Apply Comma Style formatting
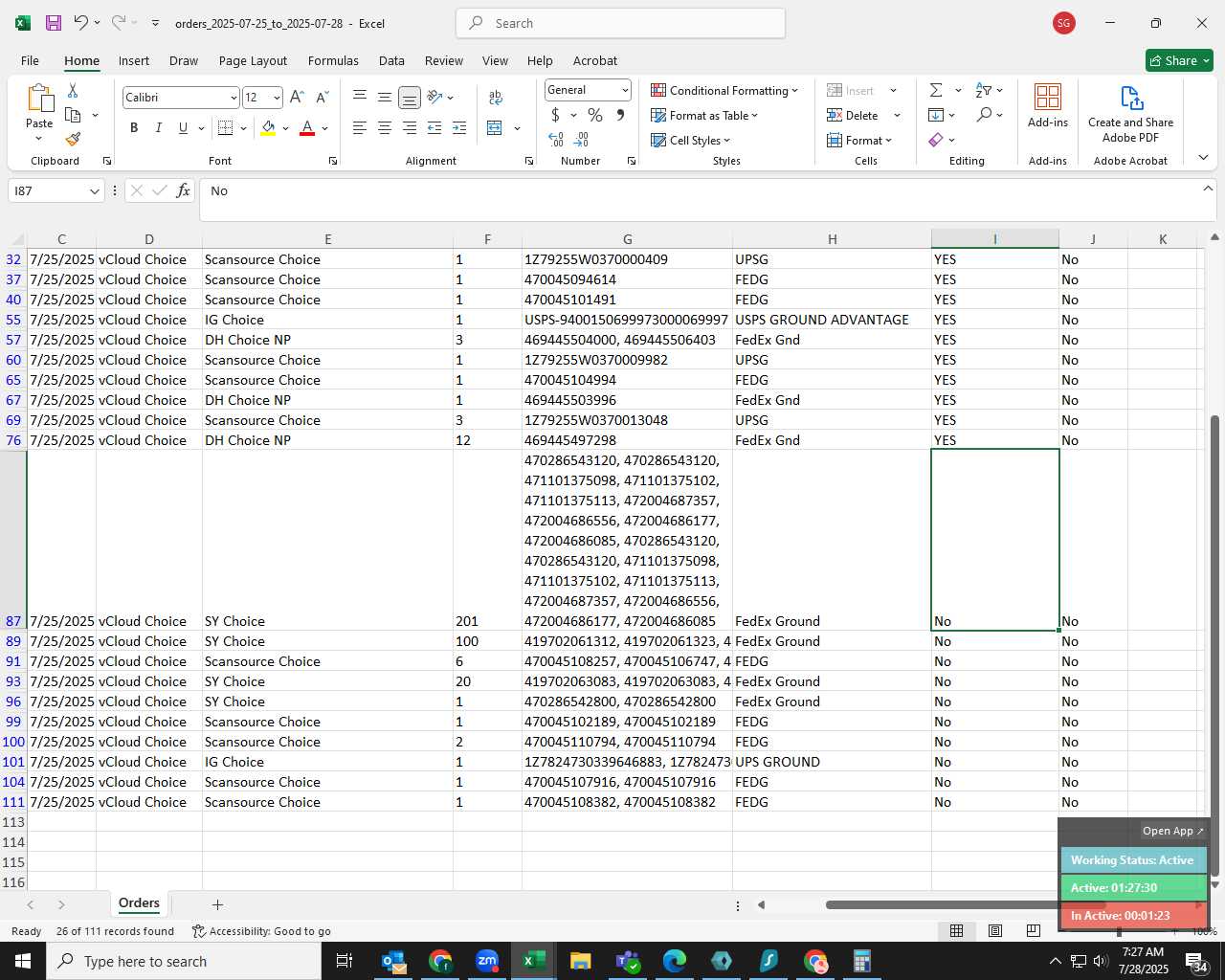Image resolution: width=1225 pixels, height=980 pixels. point(620,115)
